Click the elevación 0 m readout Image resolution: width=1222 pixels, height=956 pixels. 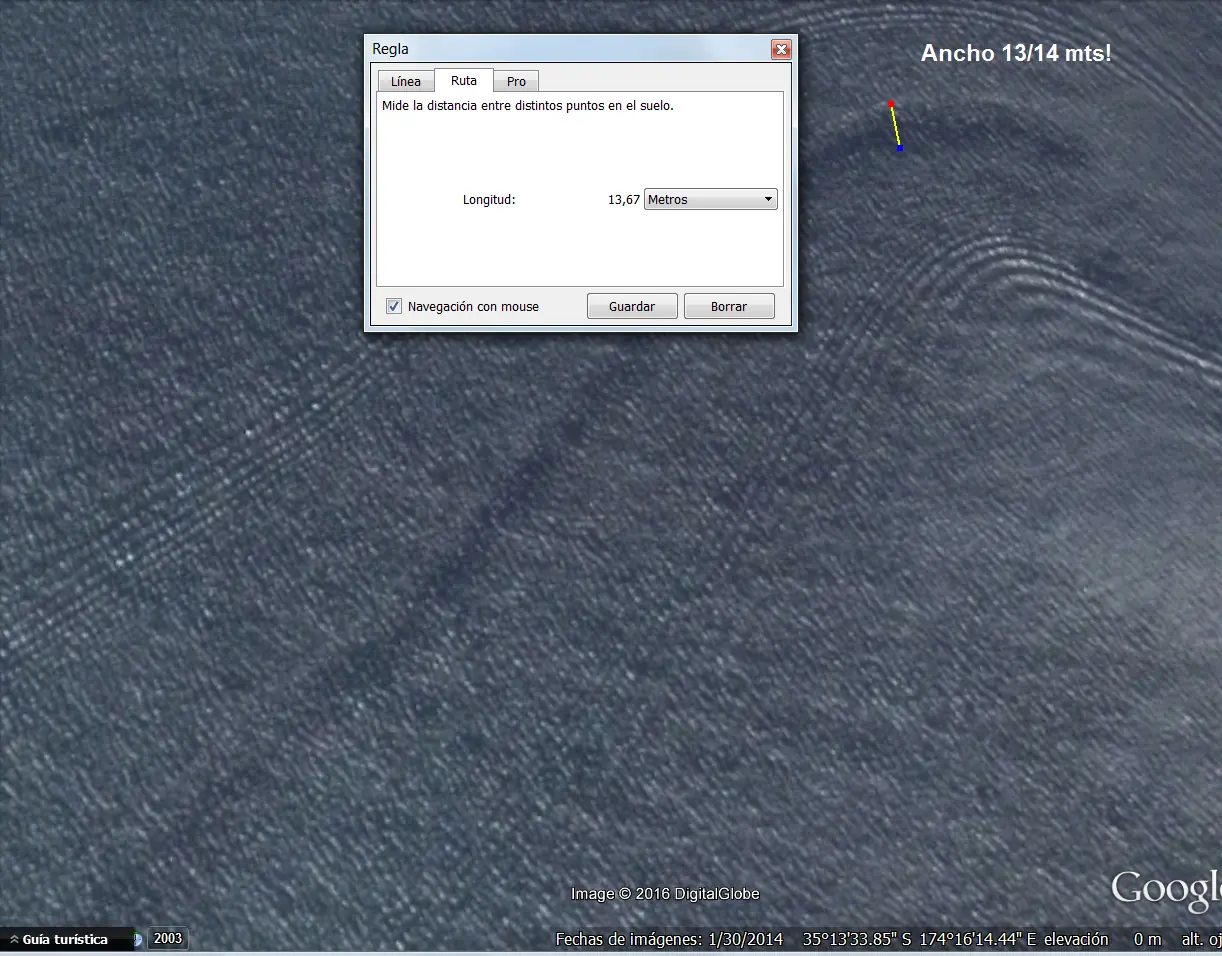tap(1103, 939)
